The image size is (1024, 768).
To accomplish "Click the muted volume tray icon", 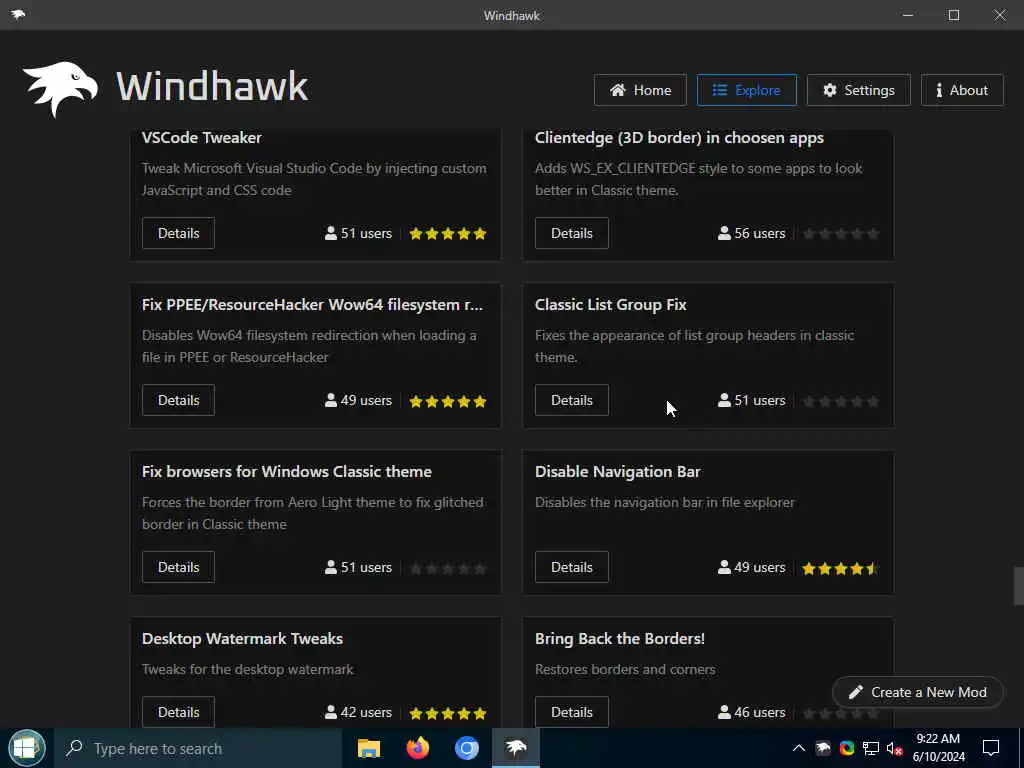I will coord(894,748).
